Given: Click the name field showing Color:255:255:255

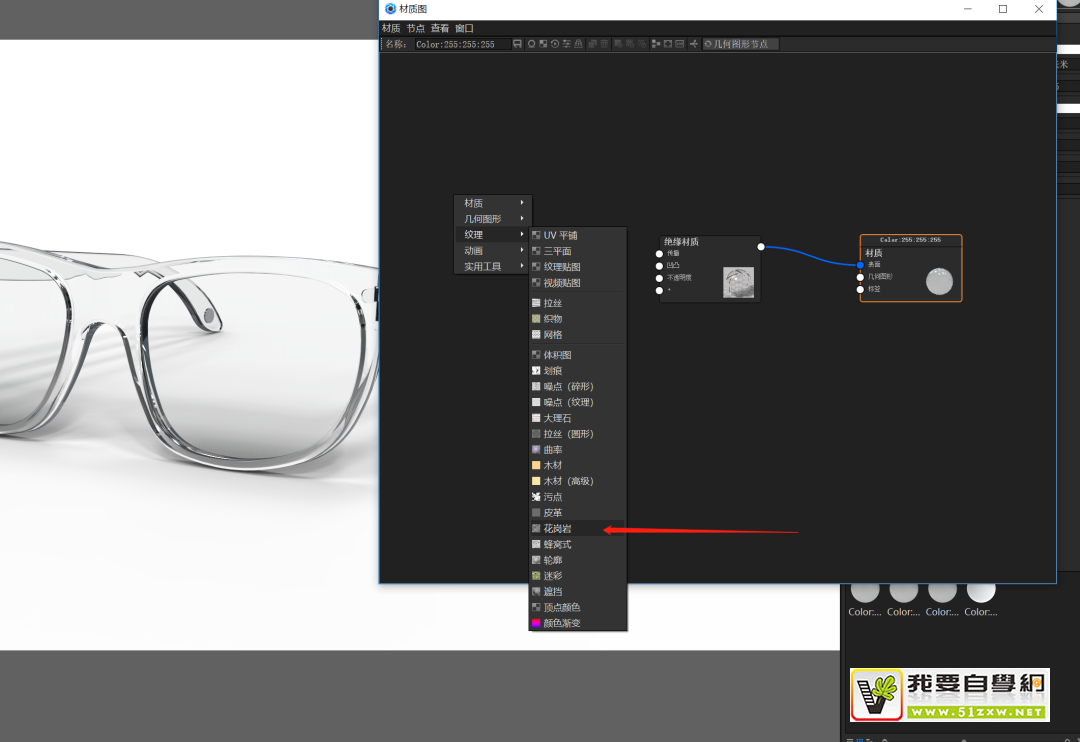Looking at the screenshot, I should pos(461,44).
